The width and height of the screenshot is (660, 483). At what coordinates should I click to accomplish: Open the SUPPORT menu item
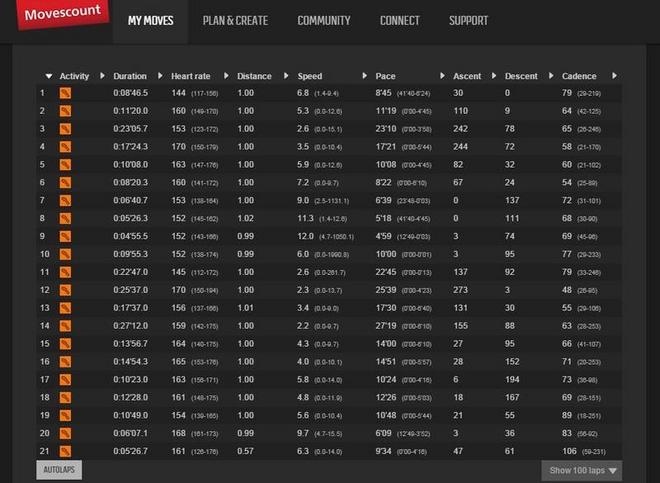click(x=468, y=21)
